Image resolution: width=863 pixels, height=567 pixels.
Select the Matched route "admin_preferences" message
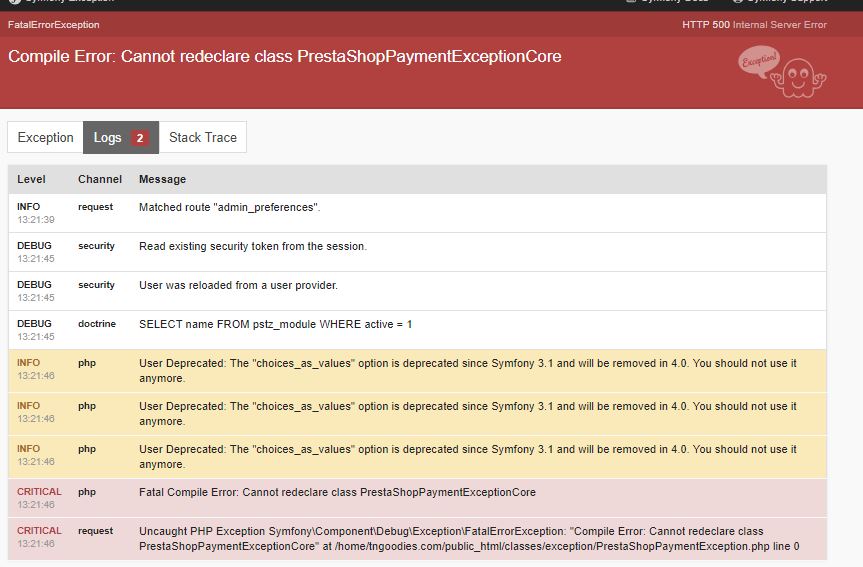point(230,207)
